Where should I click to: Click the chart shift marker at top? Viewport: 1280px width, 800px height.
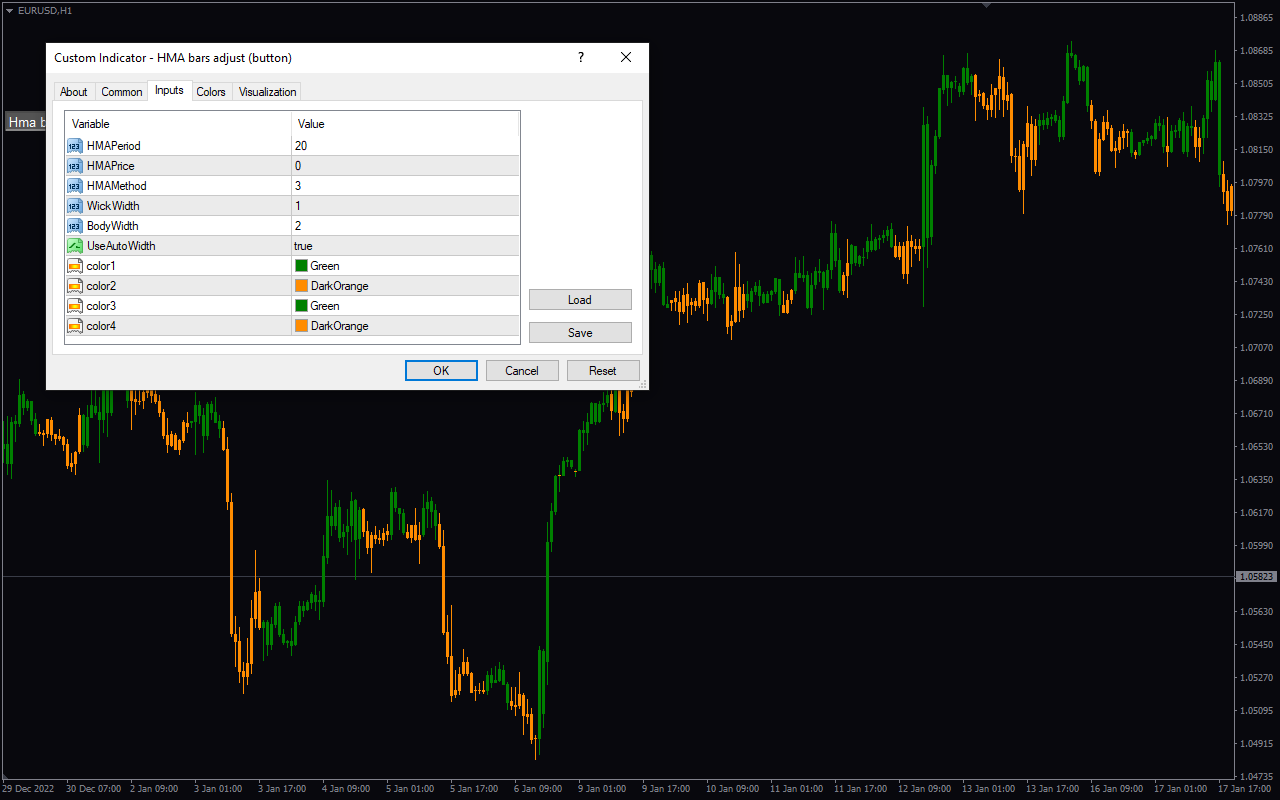[987, 5]
